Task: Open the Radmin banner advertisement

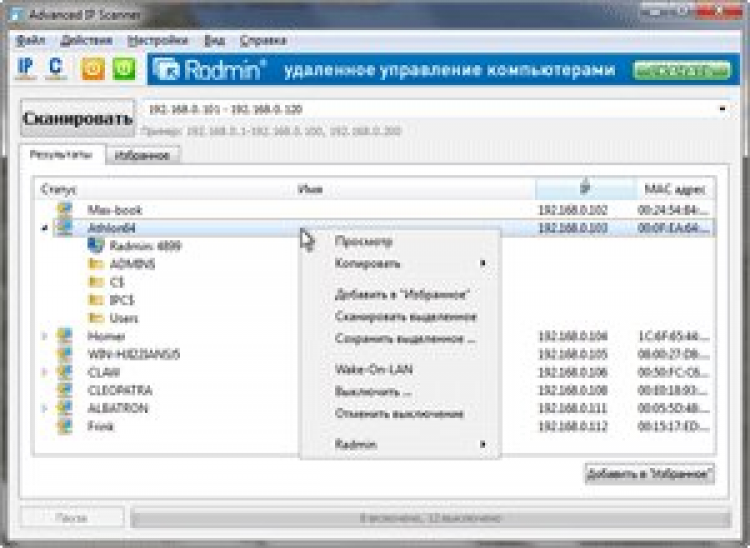Action: click(x=443, y=69)
